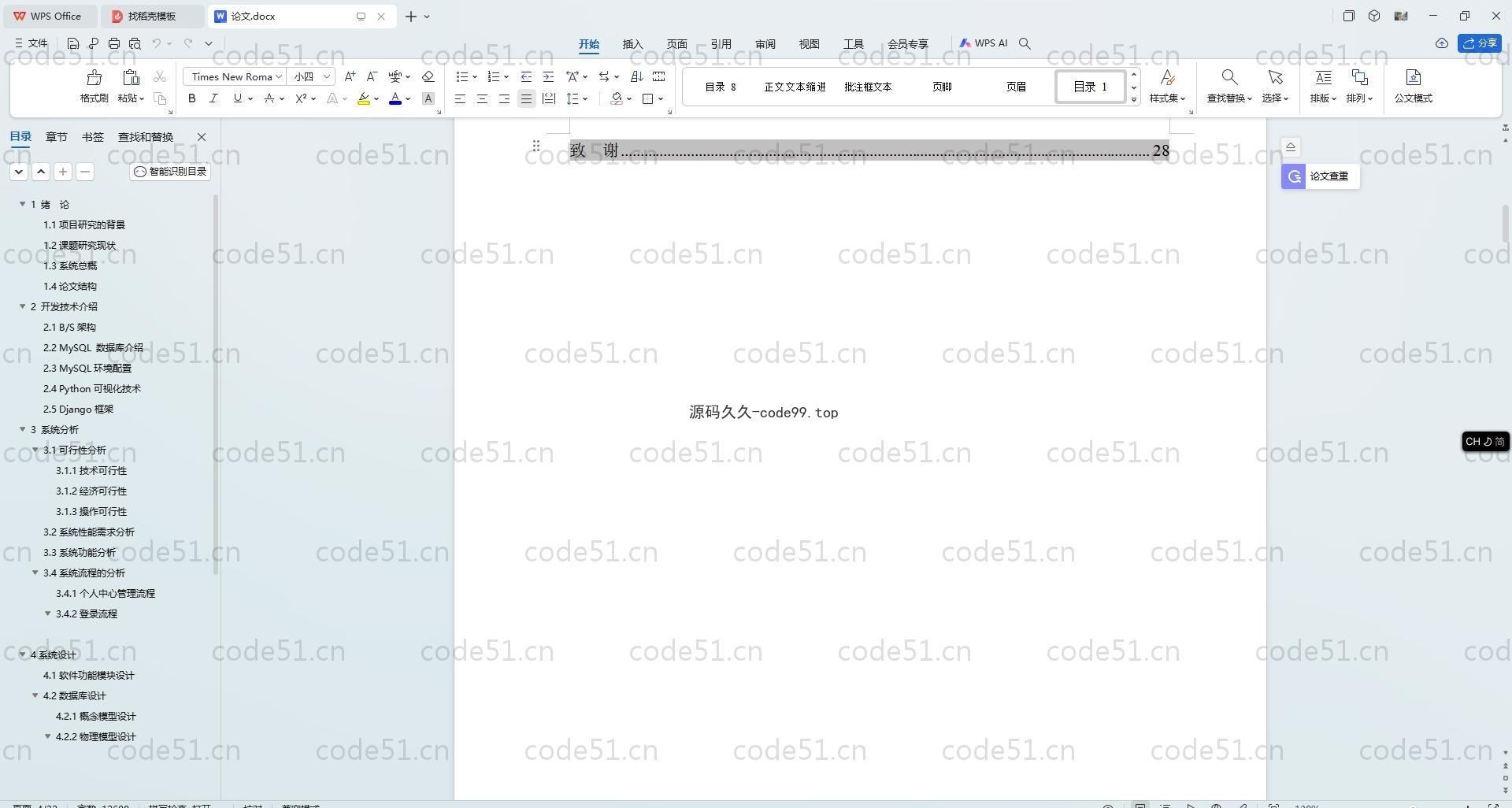Click the font color A button

395,98
